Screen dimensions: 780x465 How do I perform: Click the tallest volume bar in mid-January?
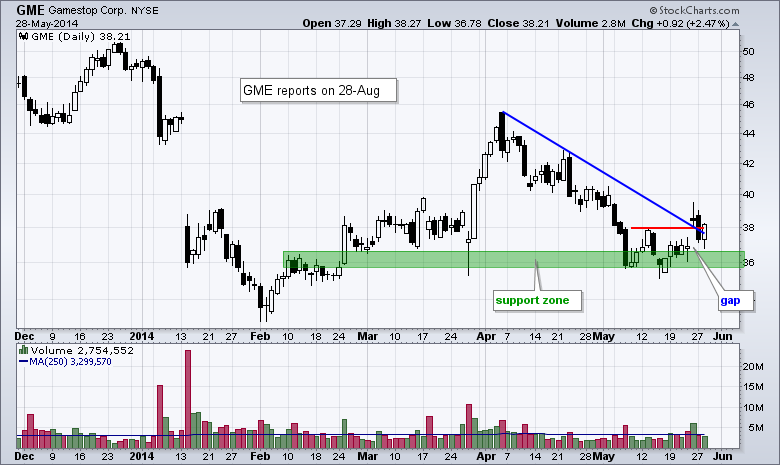188,399
